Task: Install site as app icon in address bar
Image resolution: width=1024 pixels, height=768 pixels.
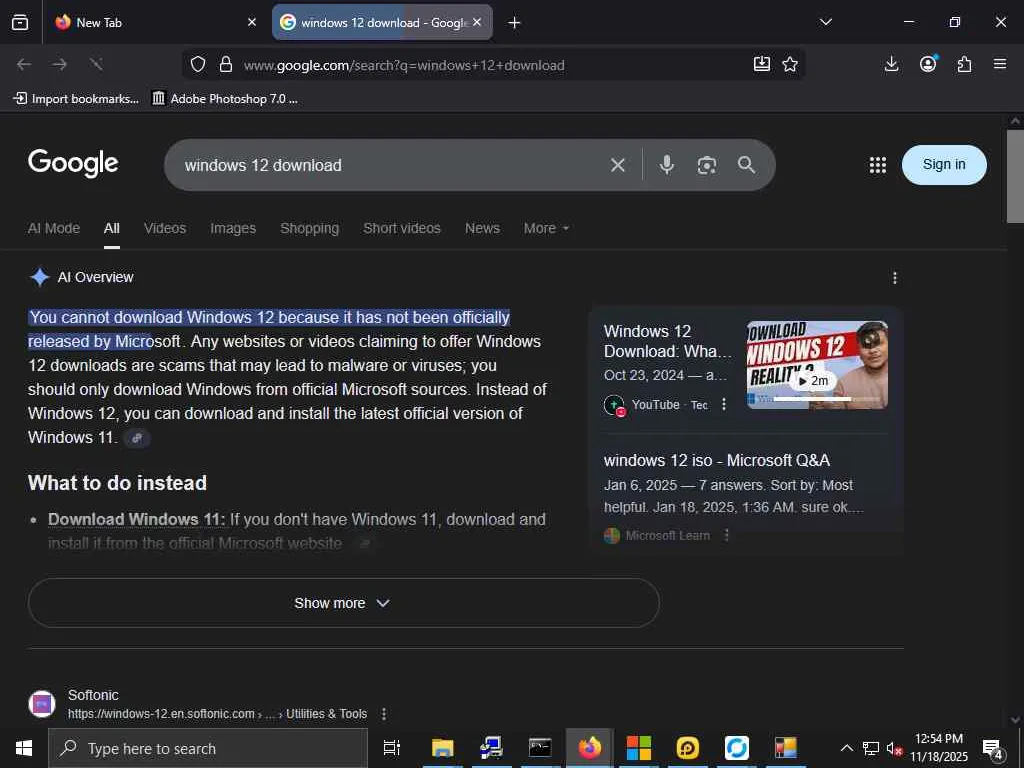Action: pos(761,64)
